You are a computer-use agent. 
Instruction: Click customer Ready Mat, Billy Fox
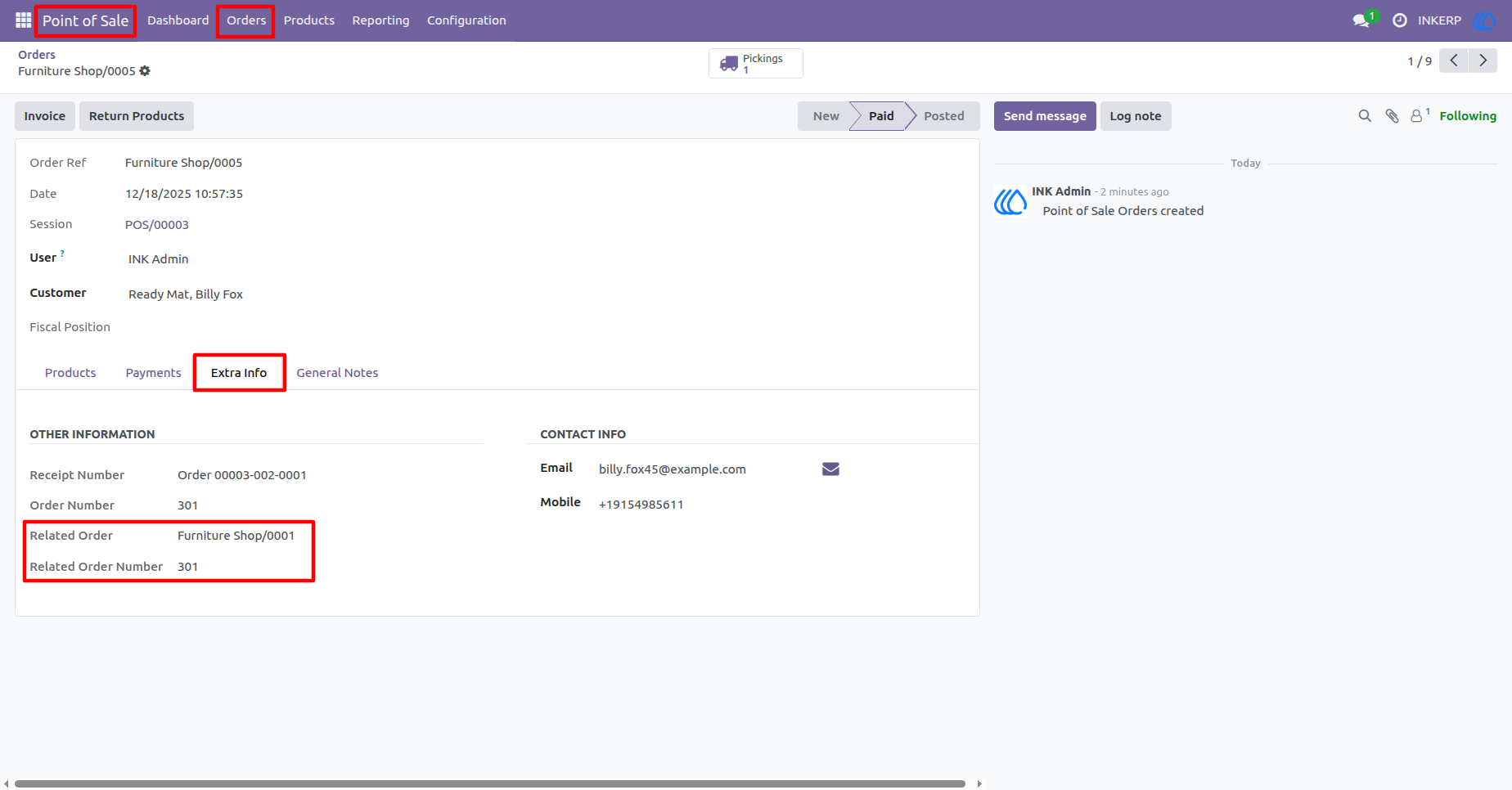coord(186,294)
